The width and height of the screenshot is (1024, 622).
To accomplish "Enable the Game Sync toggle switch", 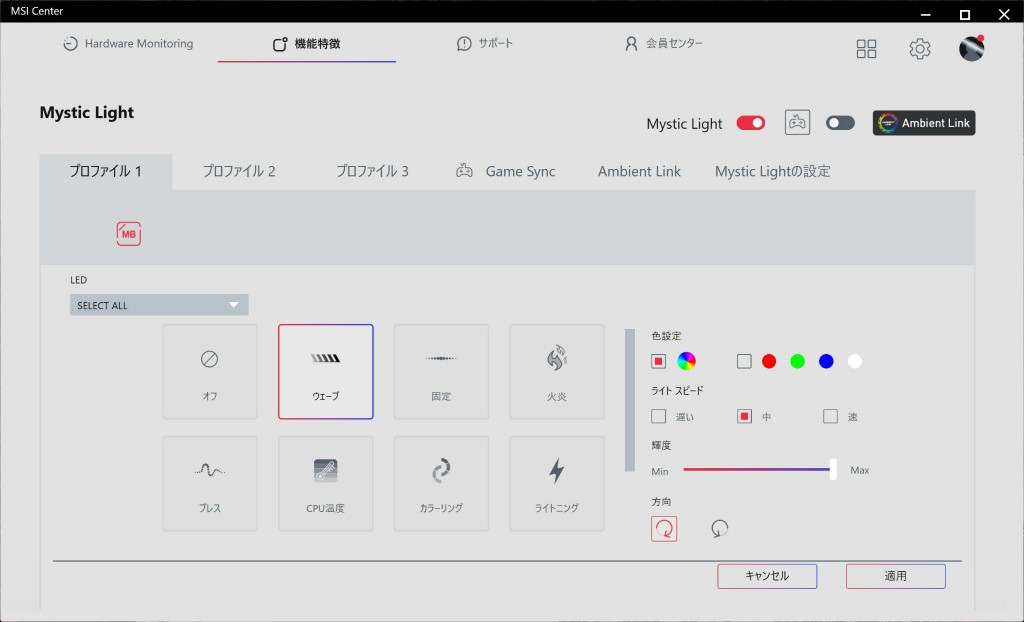I will [840, 123].
